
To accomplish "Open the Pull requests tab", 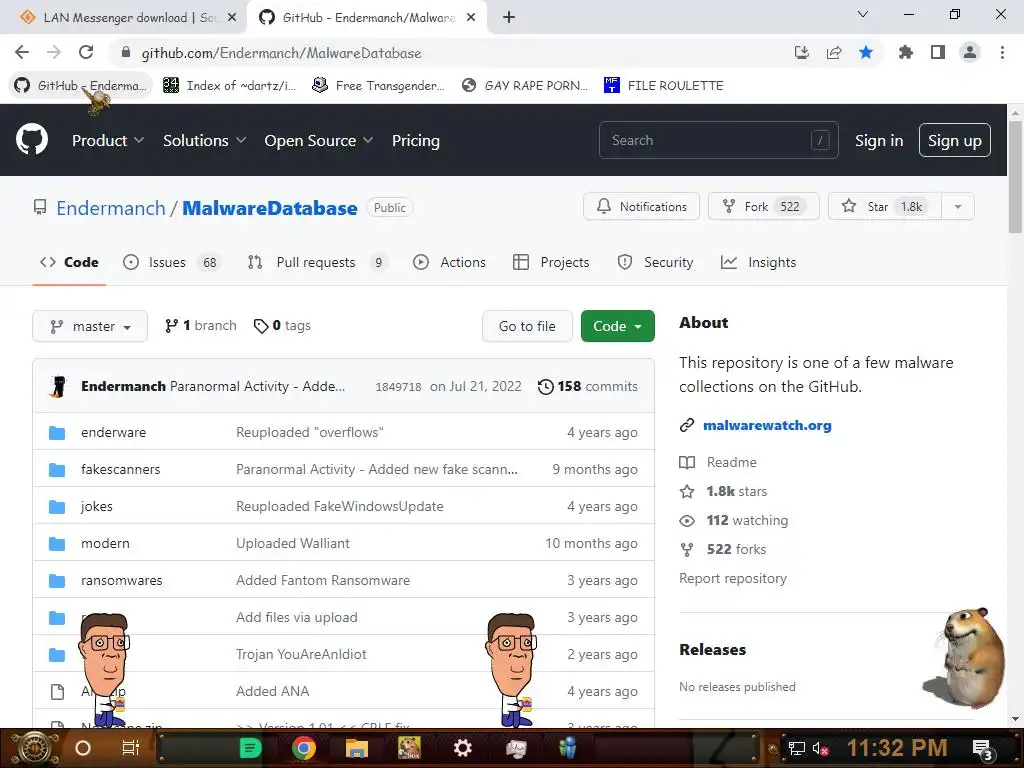I will pyautogui.click(x=317, y=262).
